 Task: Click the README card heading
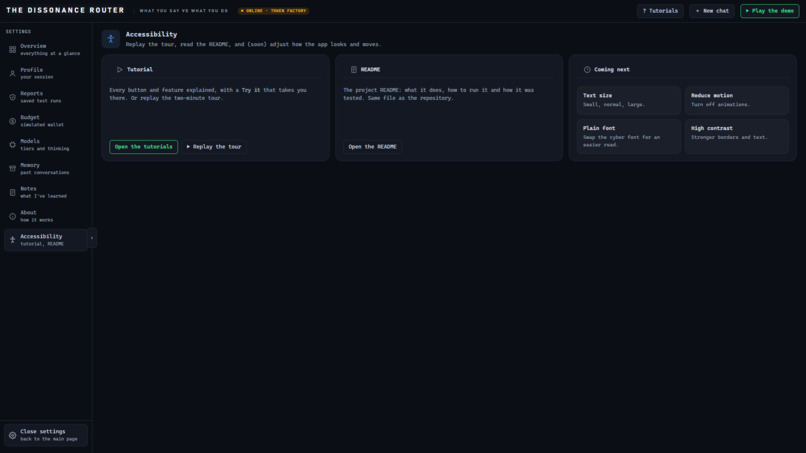[x=370, y=69]
